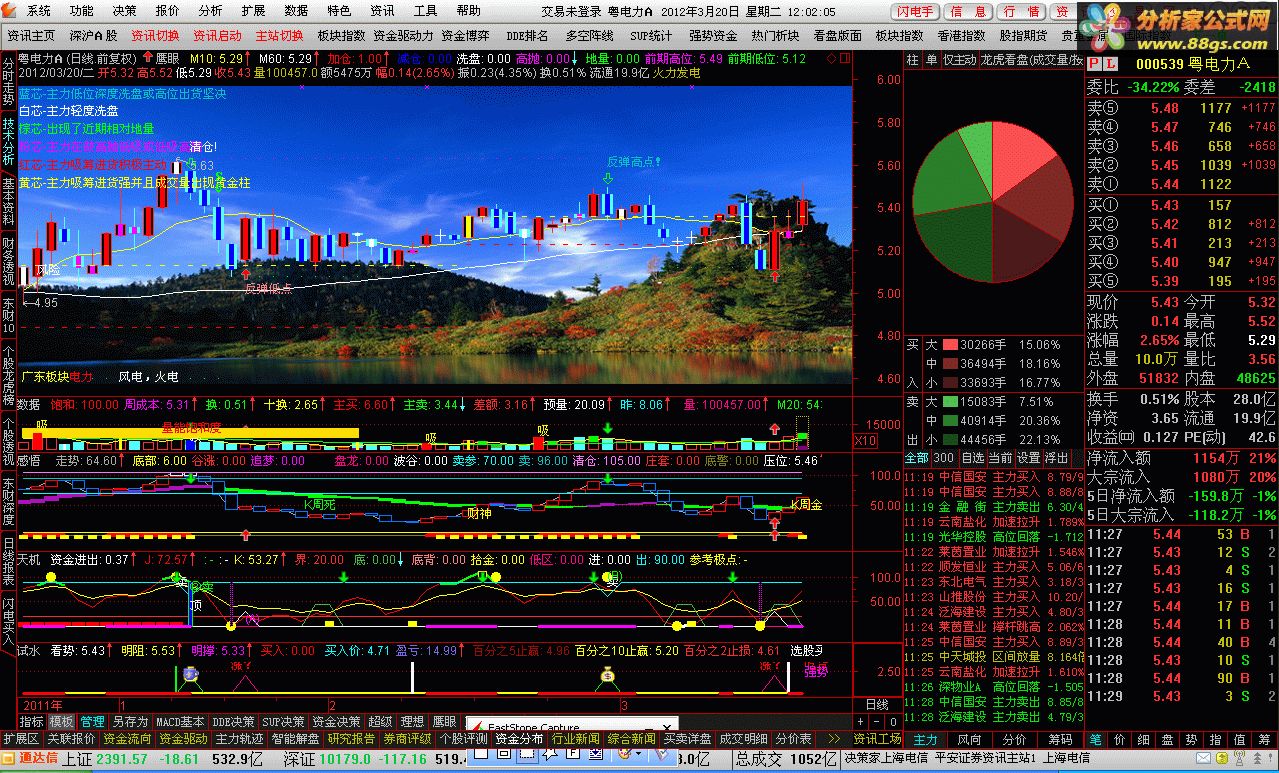Switch to MACD基本 template
1279x773 pixels.
pyautogui.click(x=181, y=721)
